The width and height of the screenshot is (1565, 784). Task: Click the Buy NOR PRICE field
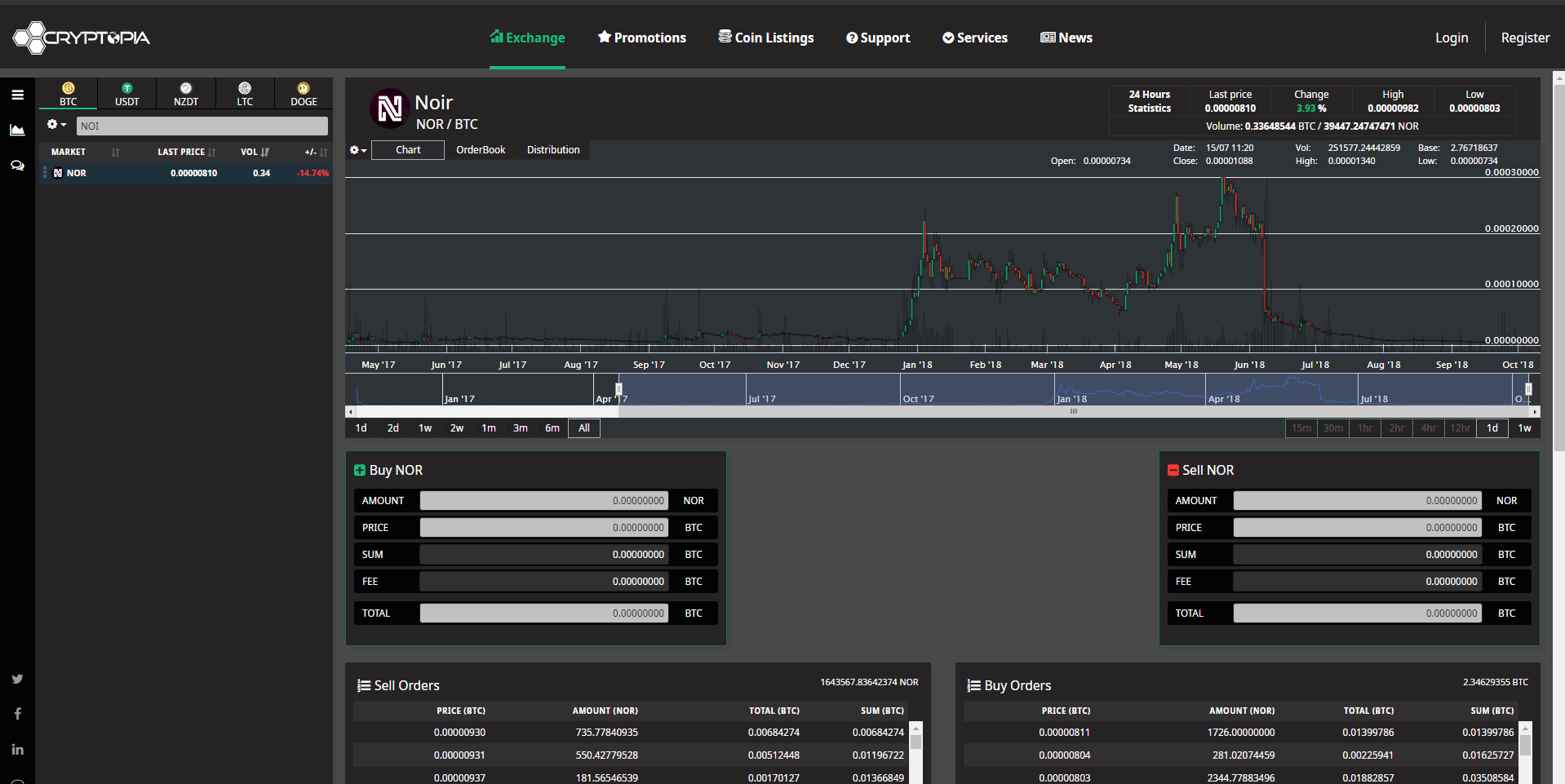pyautogui.click(x=544, y=528)
